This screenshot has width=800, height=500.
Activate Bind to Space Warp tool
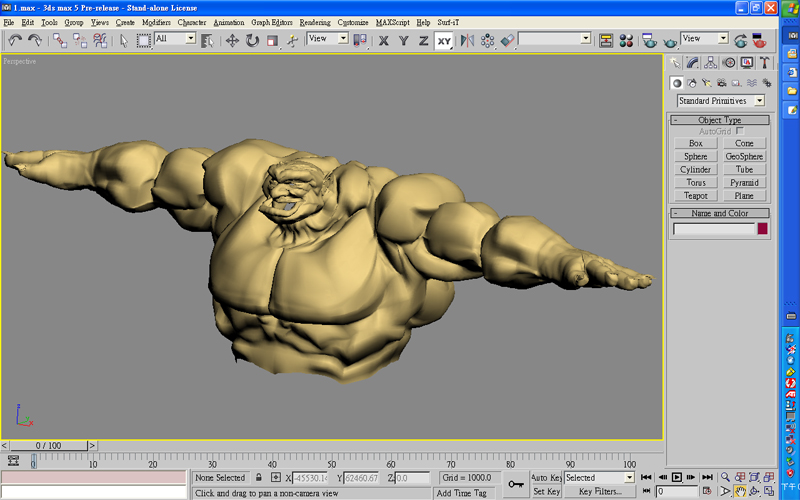100,40
